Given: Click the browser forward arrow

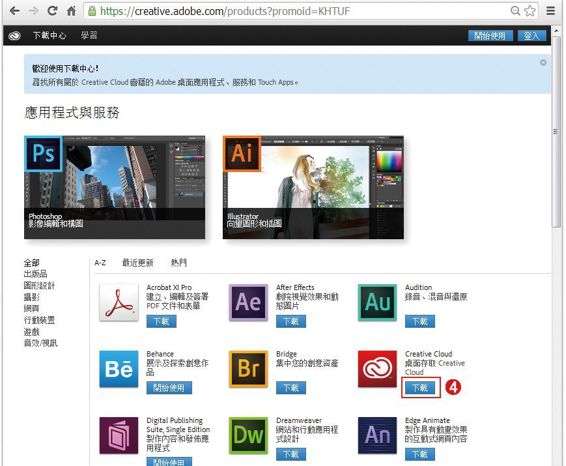Looking at the screenshot, I should pyautogui.click(x=34, y=11).
